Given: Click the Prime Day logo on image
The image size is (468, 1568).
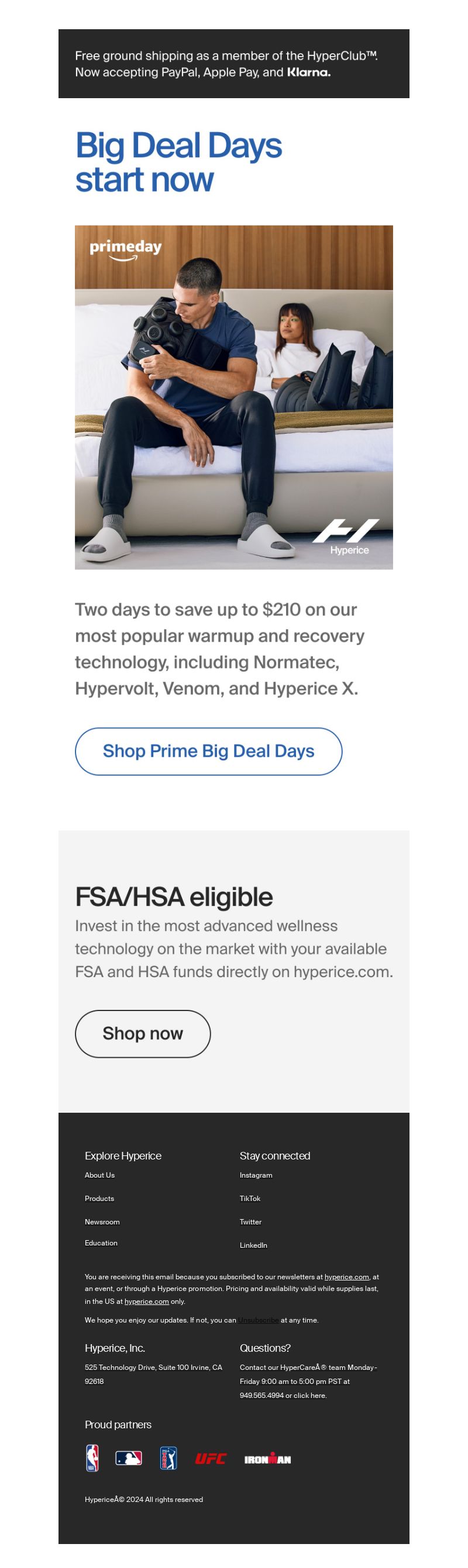Looking at the screenshot, I should pyautogui.click(x=126, y=250).
